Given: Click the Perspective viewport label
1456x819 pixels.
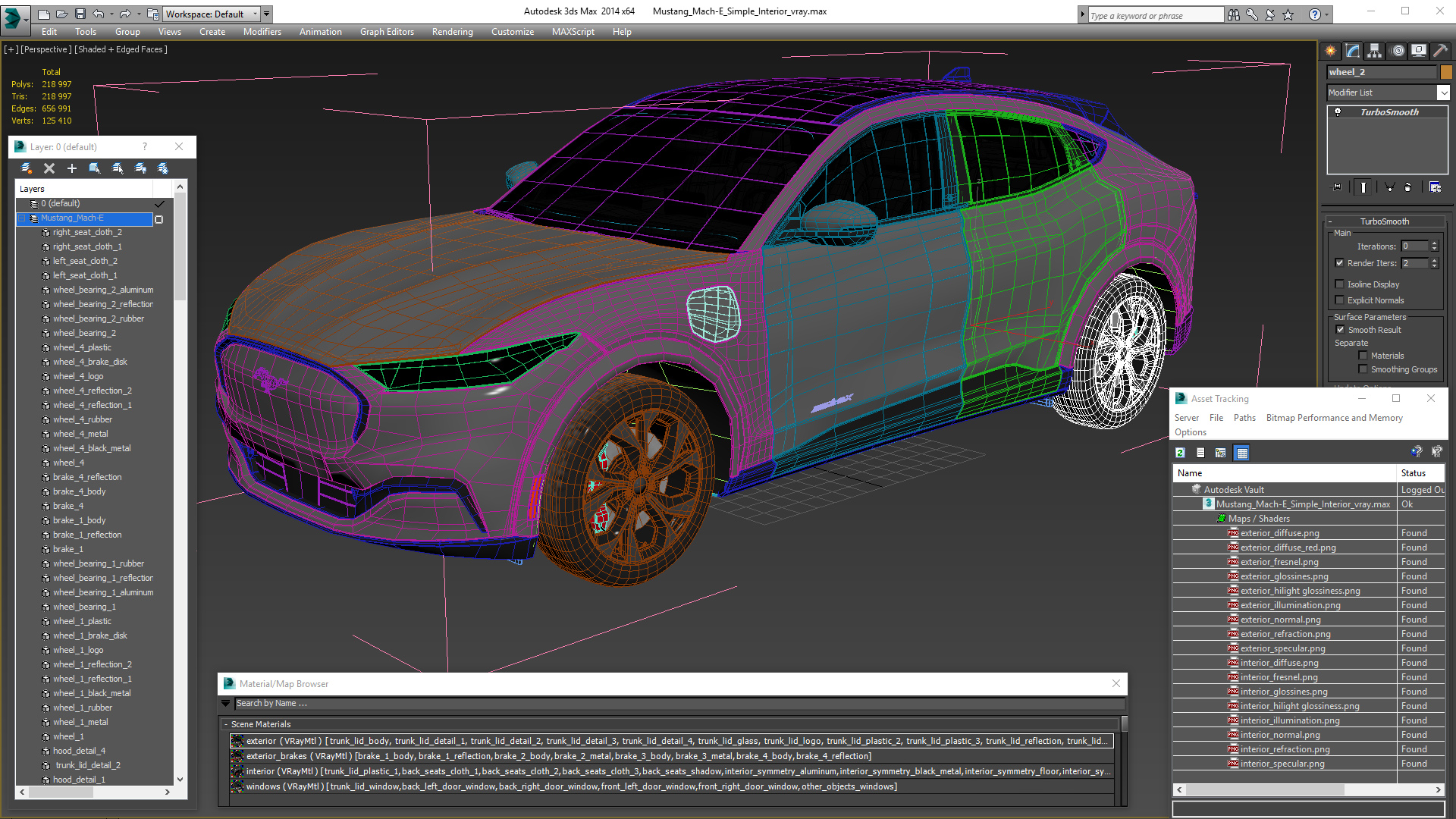Looking at the screenshot, I should click(46, 49).
